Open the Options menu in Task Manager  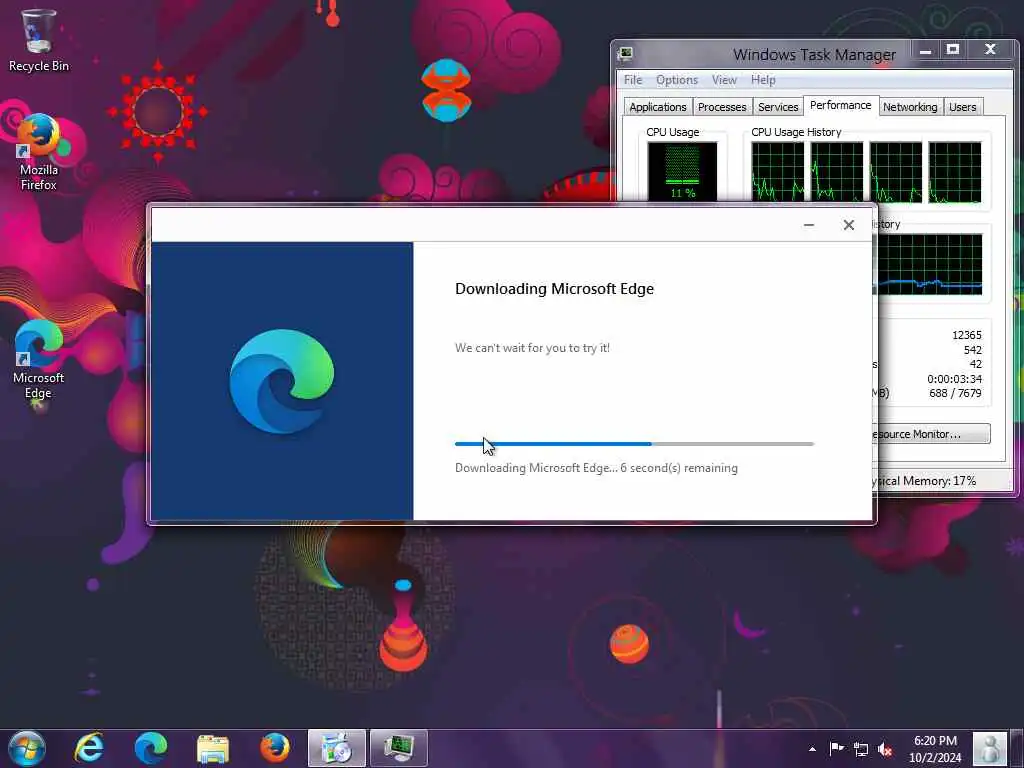[x=677, y=80]
